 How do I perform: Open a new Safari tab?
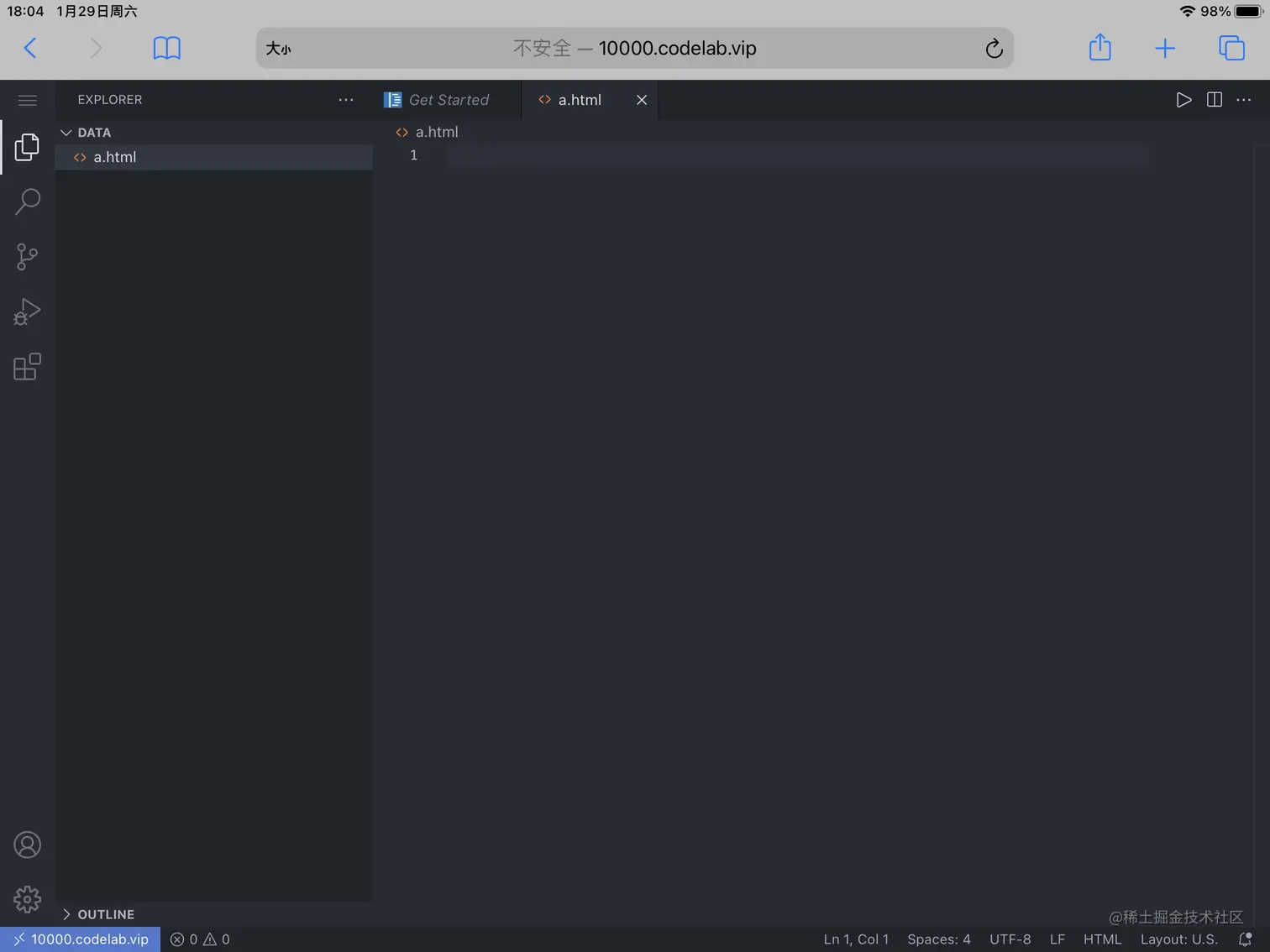[x=1165, y=48]
